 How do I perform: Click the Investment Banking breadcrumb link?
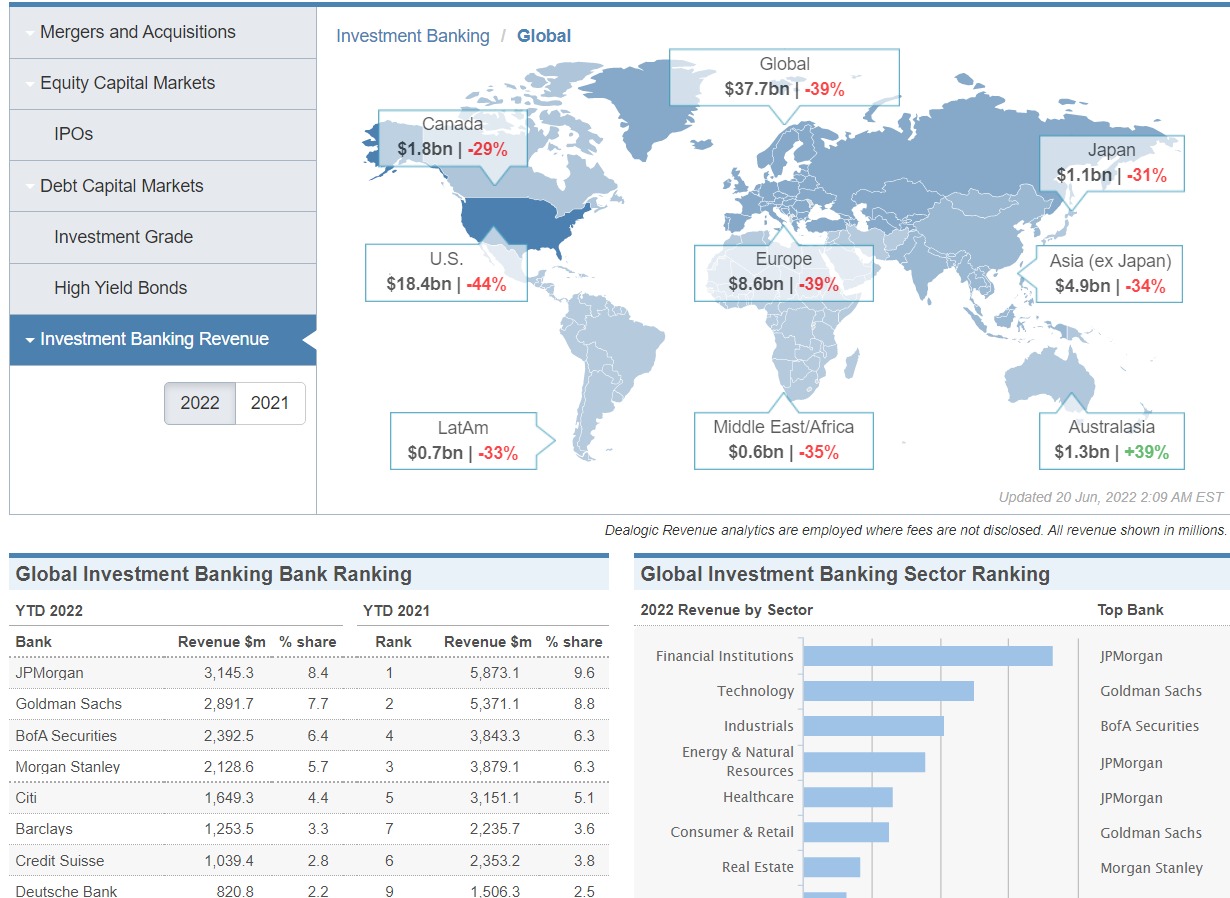413,36
